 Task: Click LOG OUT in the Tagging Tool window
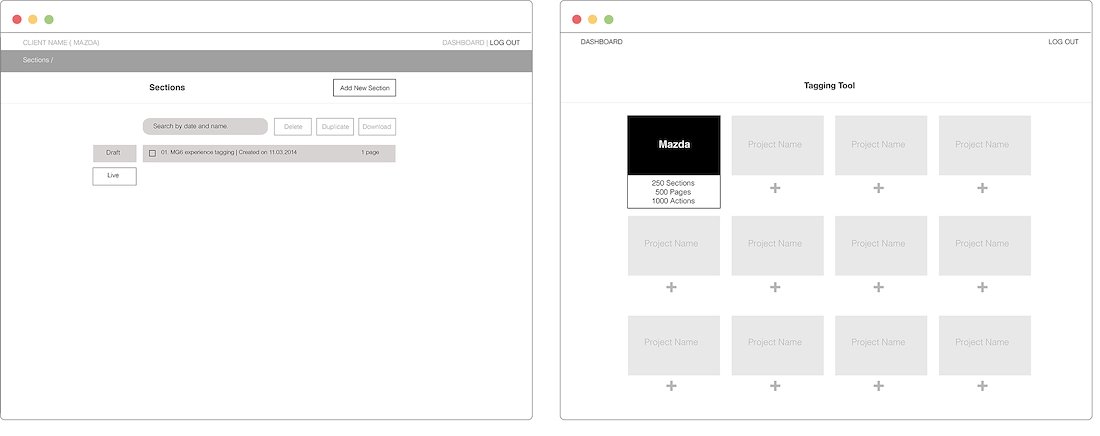1064,42
